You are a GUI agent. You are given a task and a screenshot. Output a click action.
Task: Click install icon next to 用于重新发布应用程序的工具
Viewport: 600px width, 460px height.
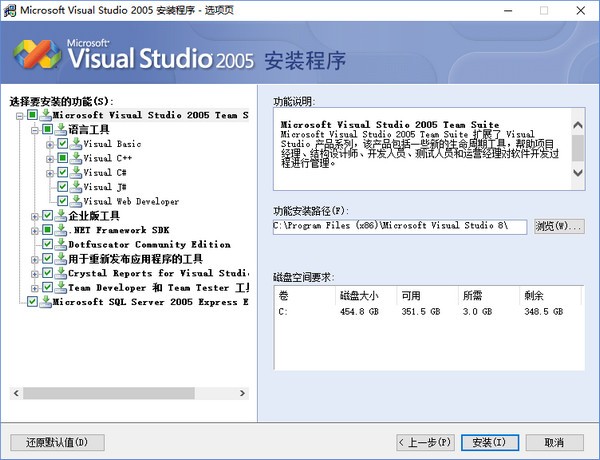click(x=61, y=259)
